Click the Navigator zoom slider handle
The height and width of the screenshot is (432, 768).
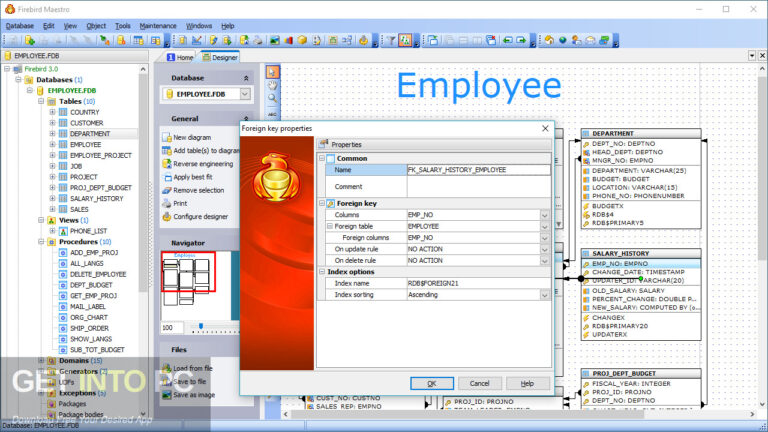click(201, 326)
